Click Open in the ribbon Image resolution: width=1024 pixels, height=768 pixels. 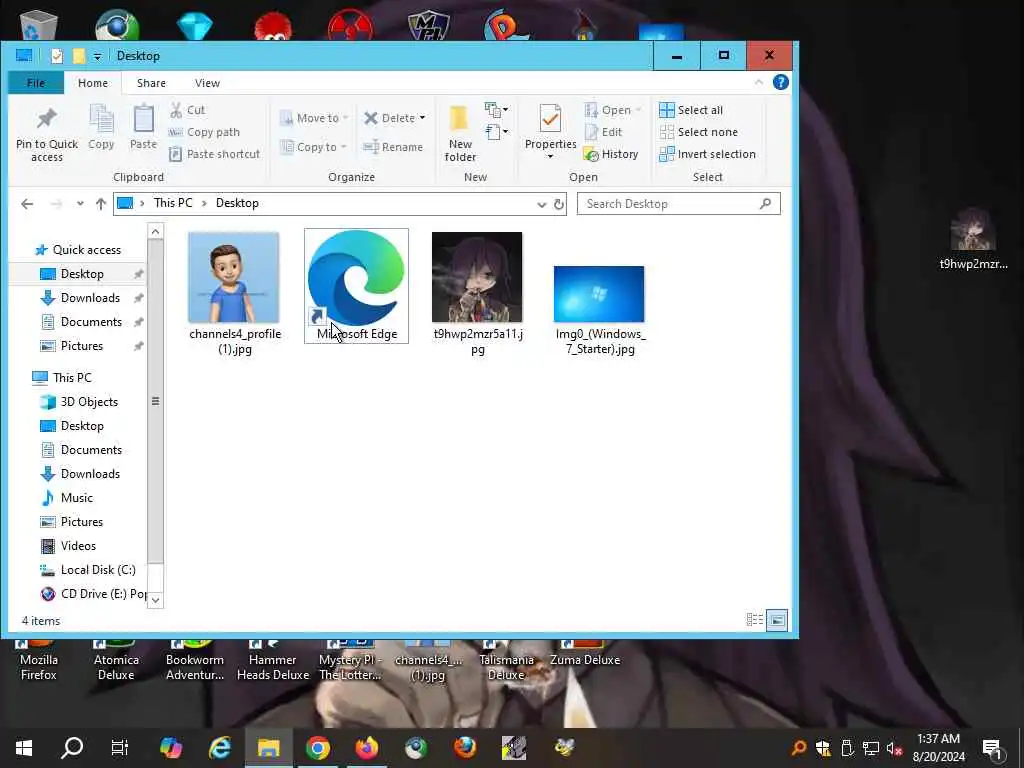[x=613, y=110]
